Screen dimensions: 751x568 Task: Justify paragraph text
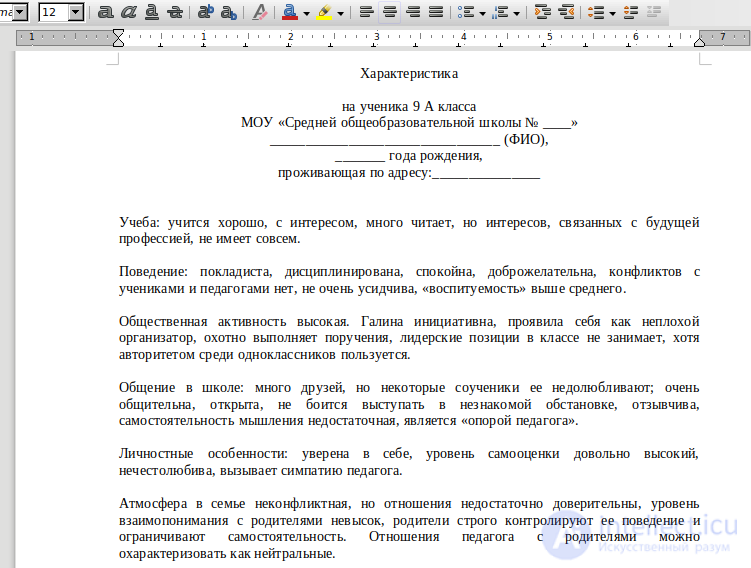click(436, 12)
